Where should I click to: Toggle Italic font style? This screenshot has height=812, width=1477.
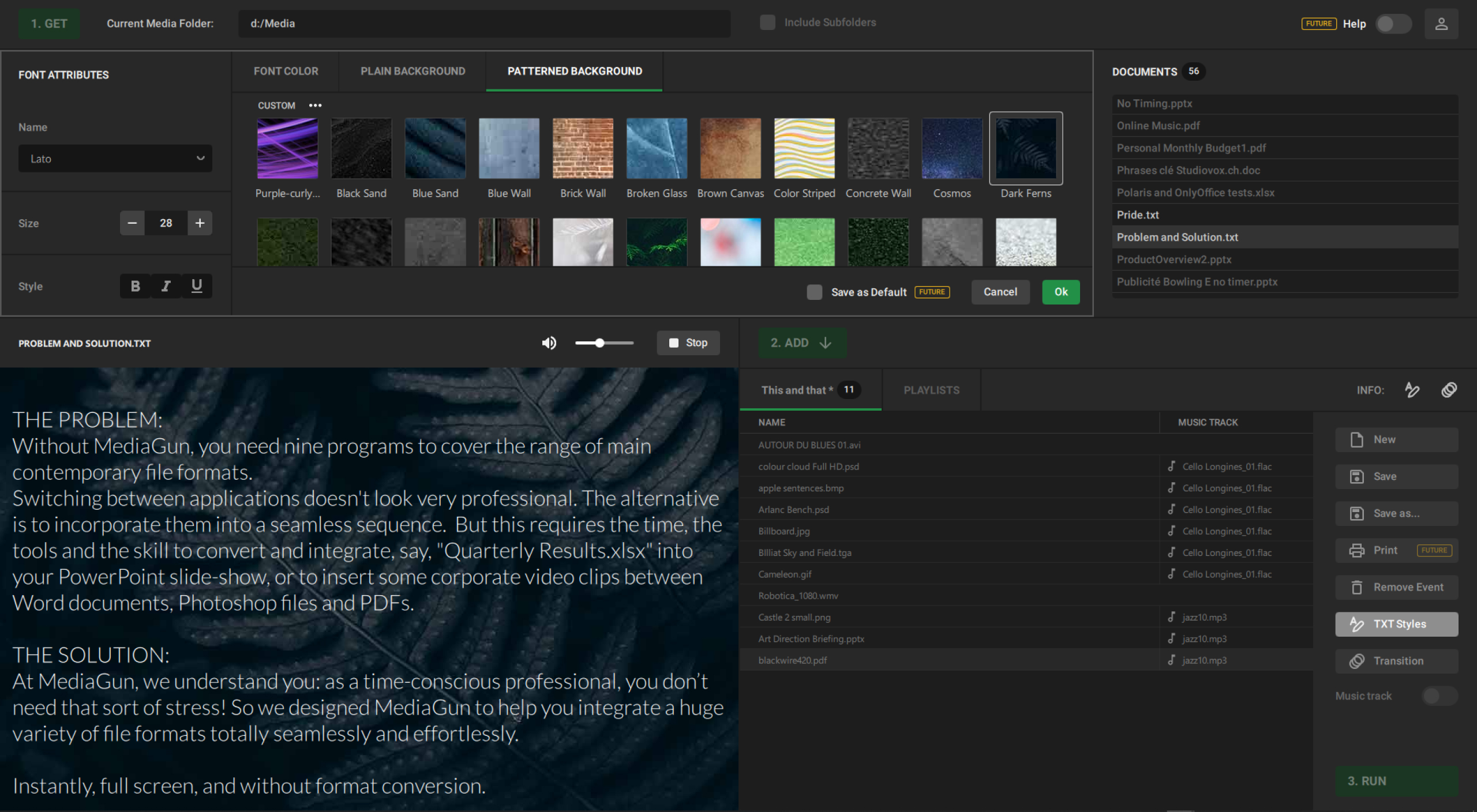click(x=166, y=286)
